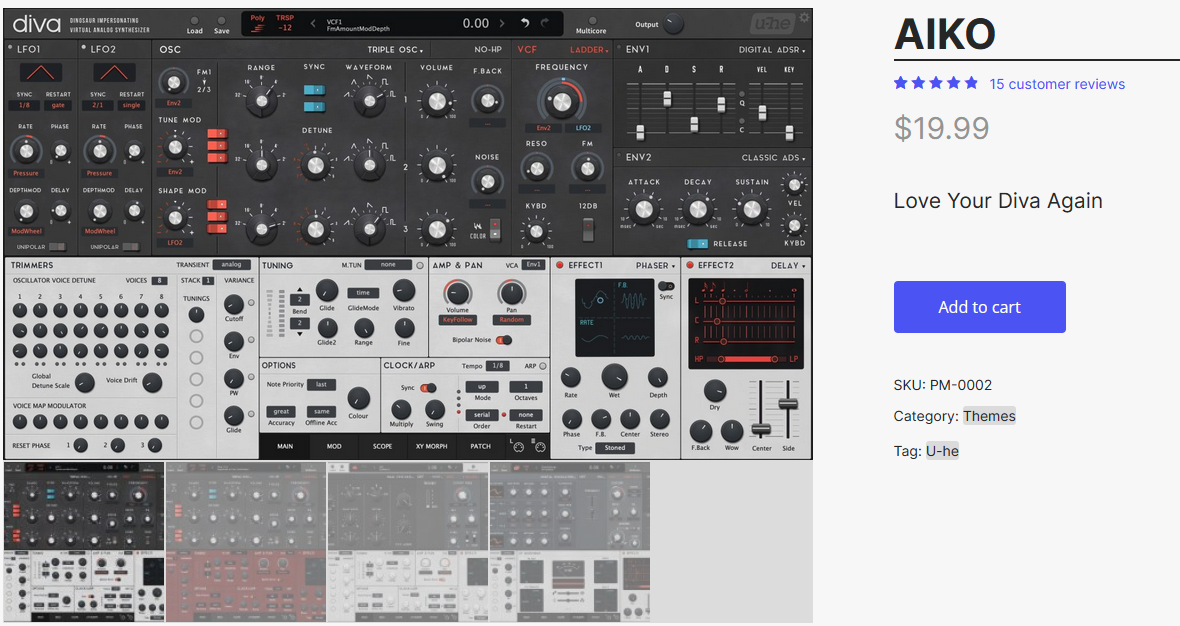
Task: Open the 15 customer reviews link
Action: click(1057, 84)
